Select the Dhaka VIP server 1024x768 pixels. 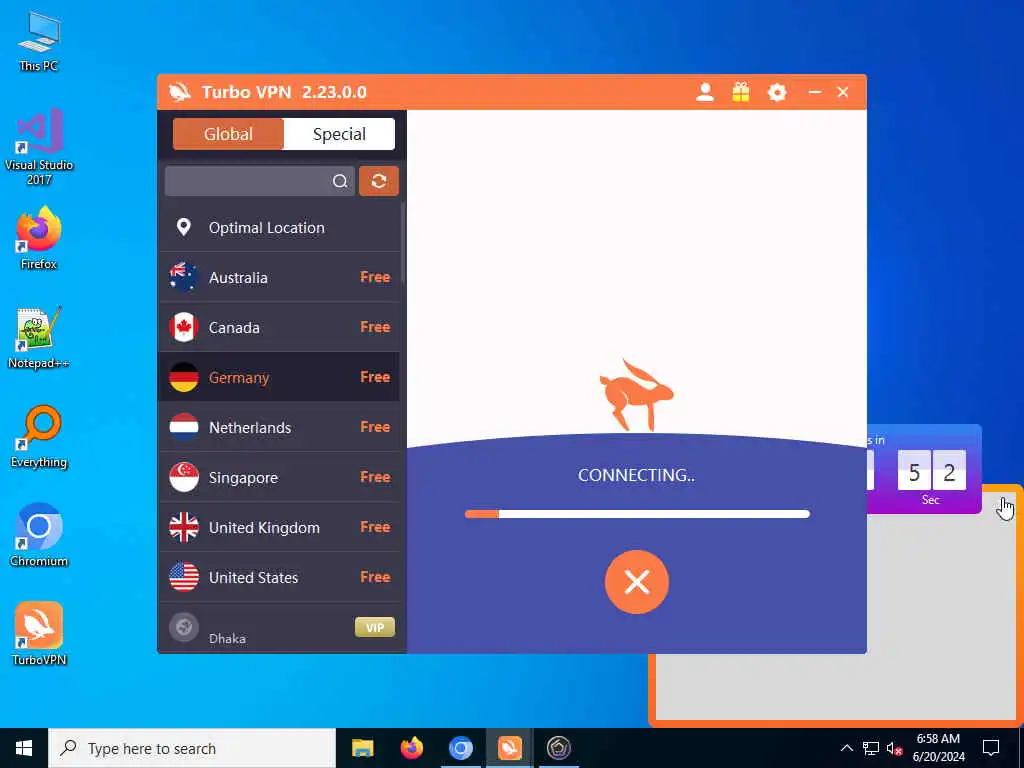(x=279, y=628)
